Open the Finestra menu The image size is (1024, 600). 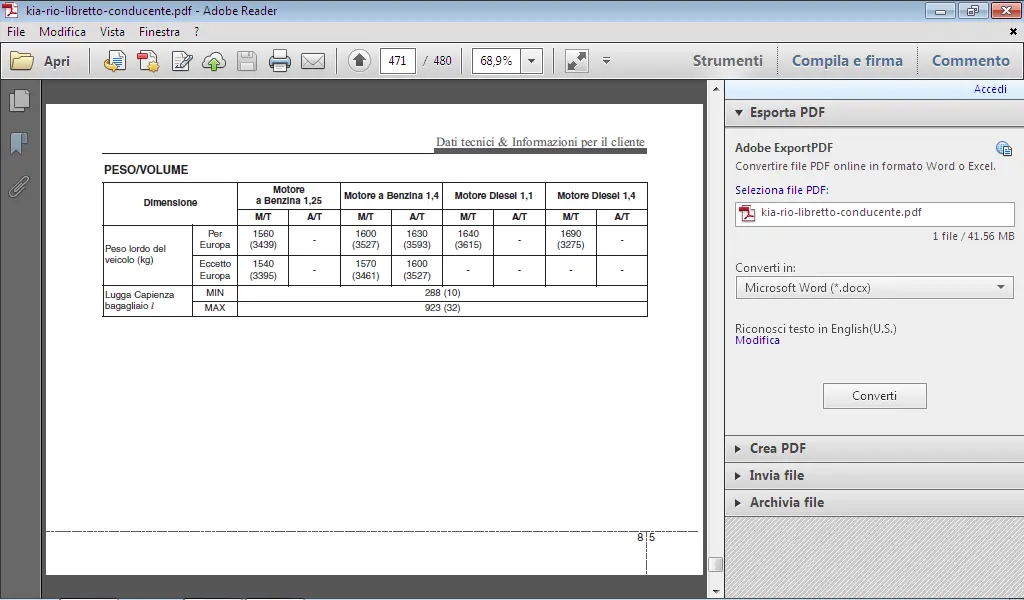point(159,31)
